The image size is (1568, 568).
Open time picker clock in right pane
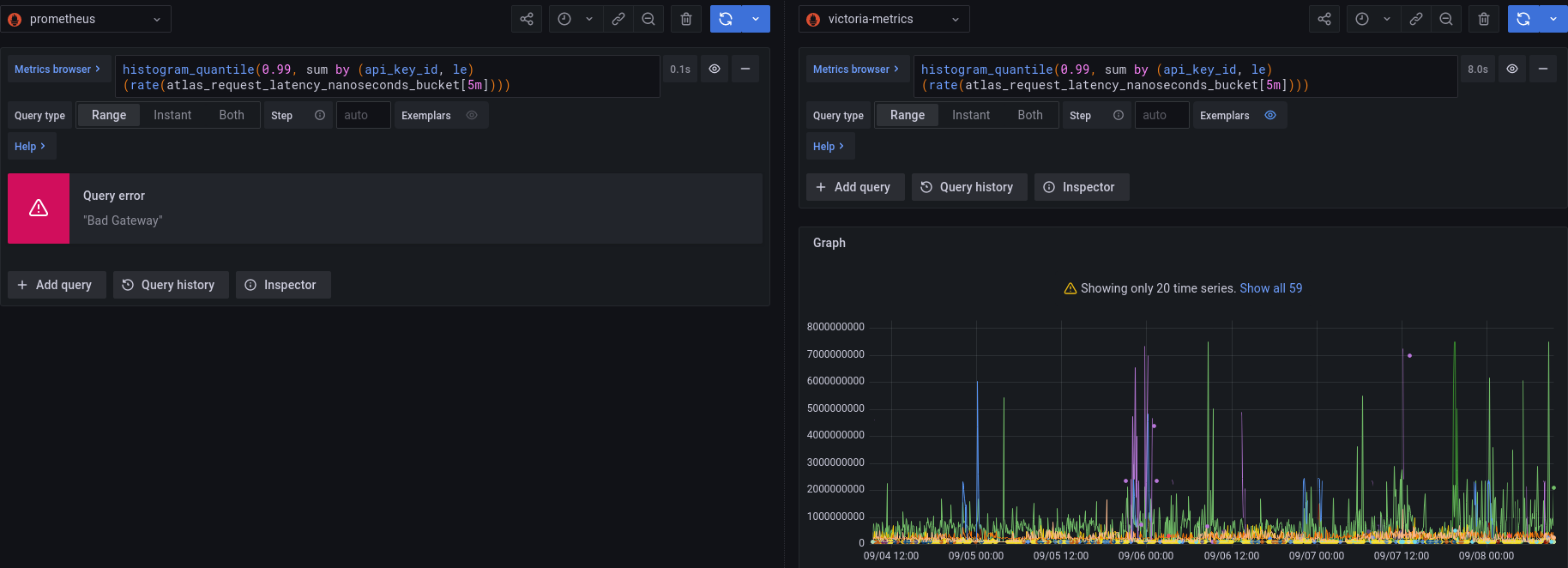click(x=1362, y=19)
